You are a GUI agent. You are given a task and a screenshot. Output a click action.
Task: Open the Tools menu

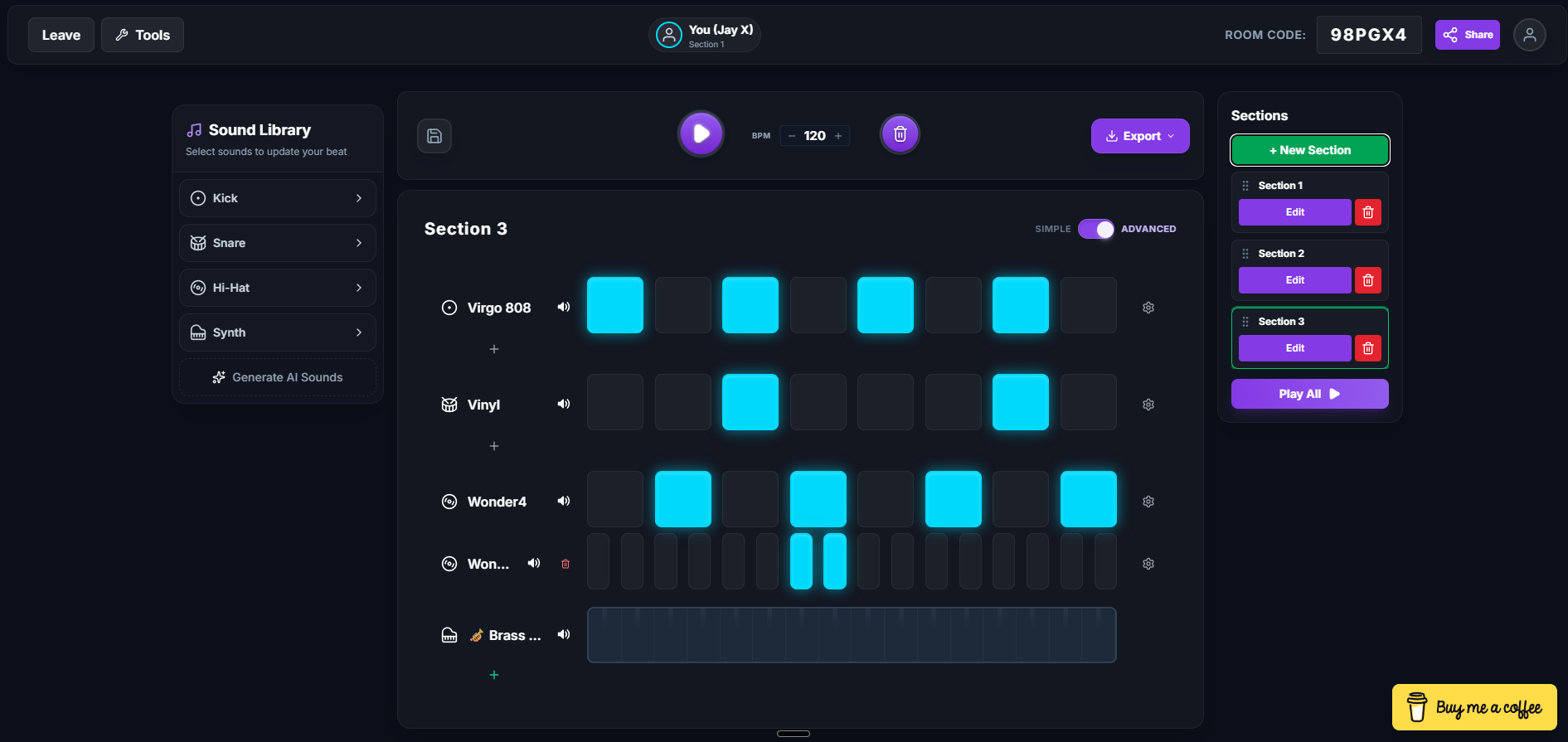tap(143, 35)
